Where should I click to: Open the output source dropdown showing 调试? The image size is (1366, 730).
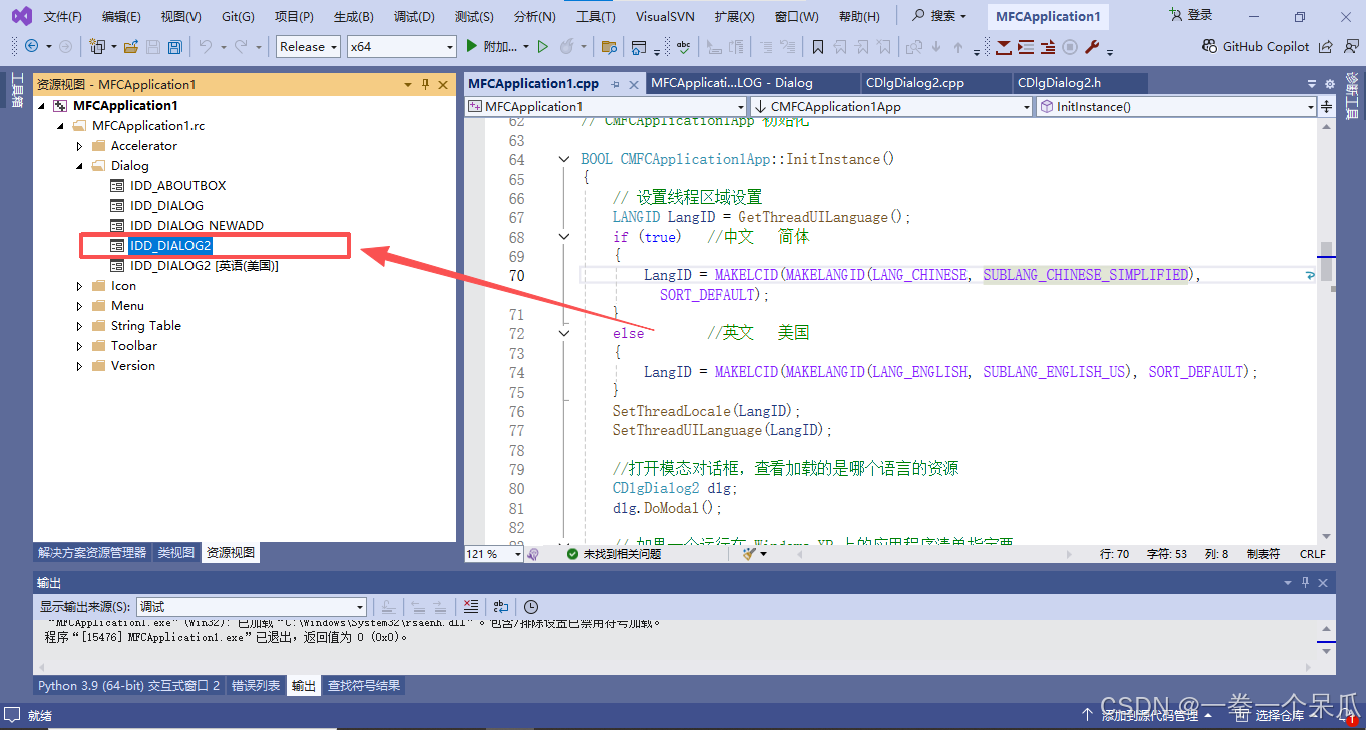pyautogui.click(x=252, y=606)
